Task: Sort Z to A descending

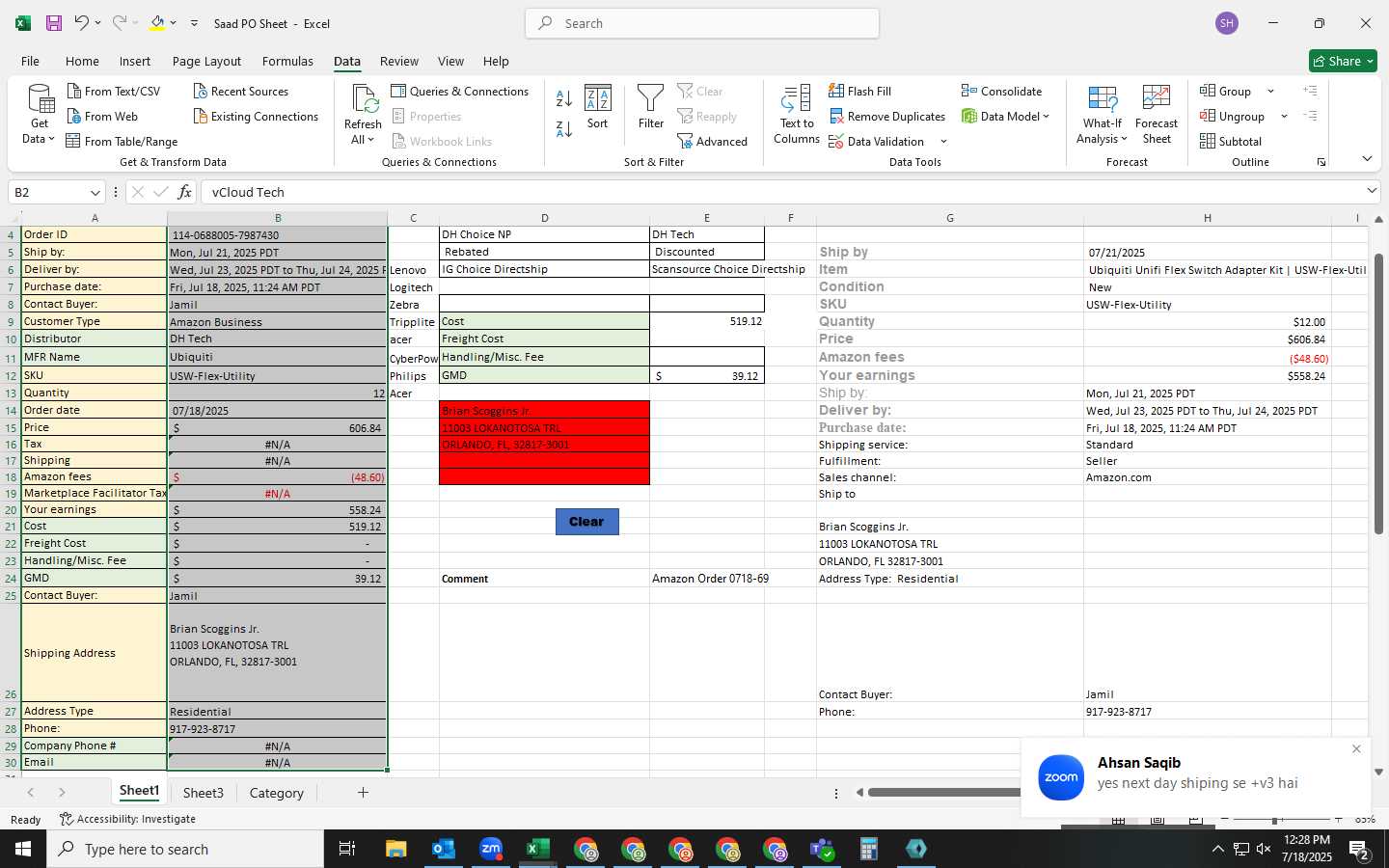Action: (564, 128)
